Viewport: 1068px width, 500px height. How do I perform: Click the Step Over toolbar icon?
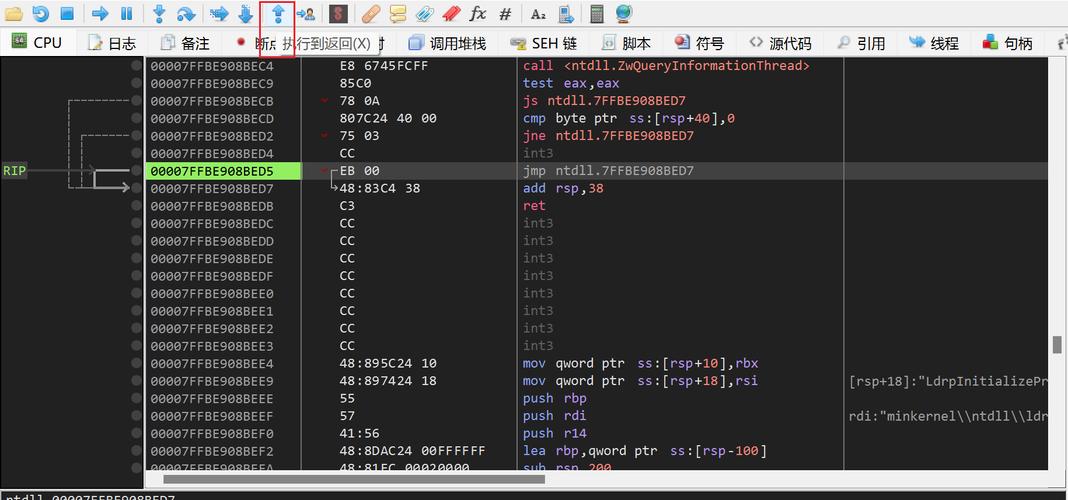(186, 14)
